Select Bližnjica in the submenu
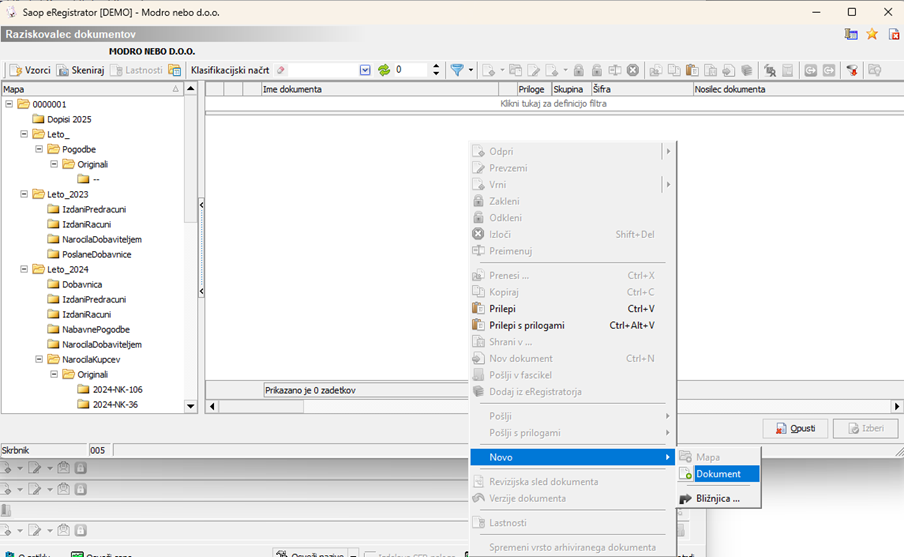This screenshot has width=904, height=557. tap(718, 498)
